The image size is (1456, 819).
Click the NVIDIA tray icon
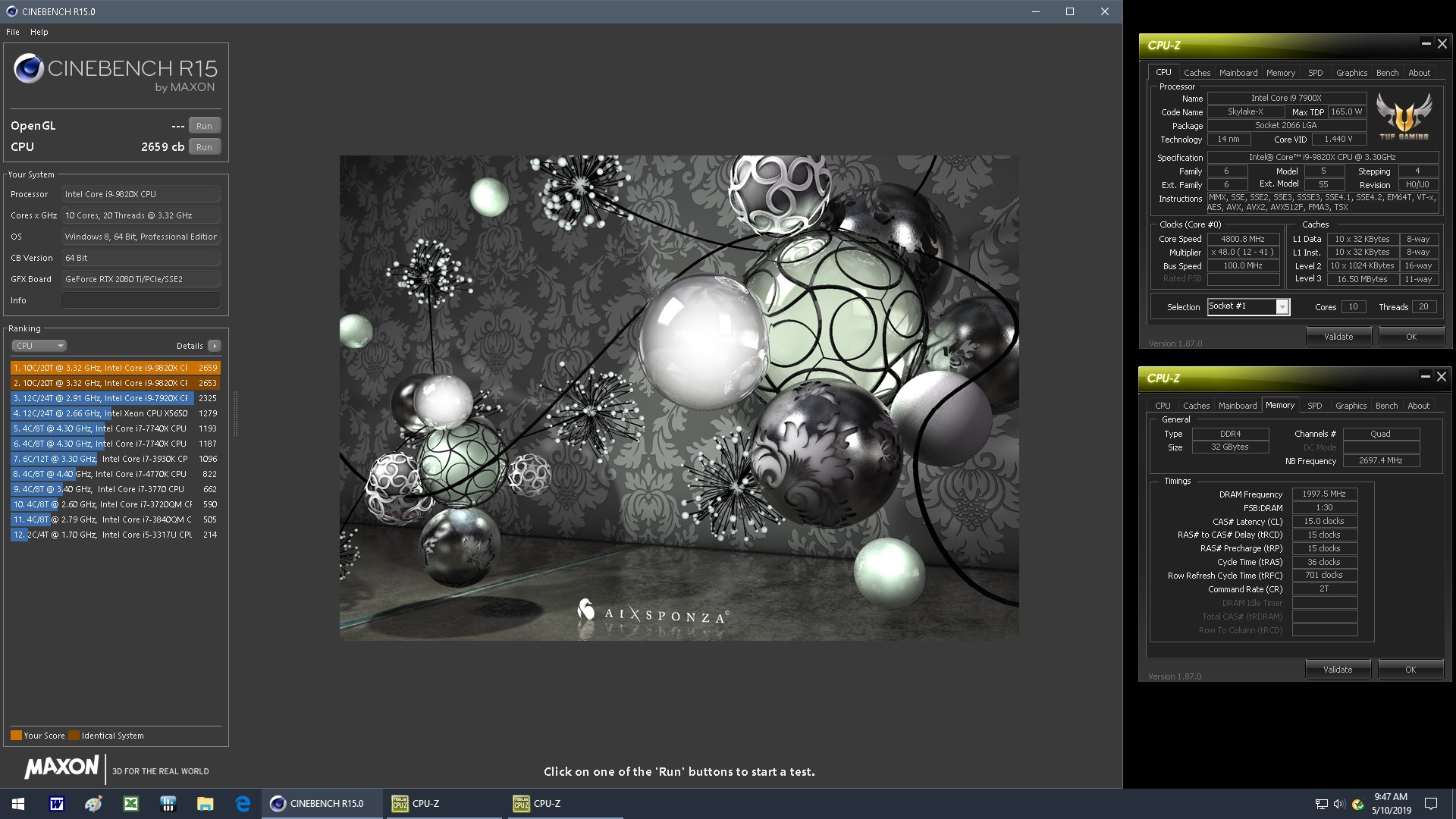1357,804
